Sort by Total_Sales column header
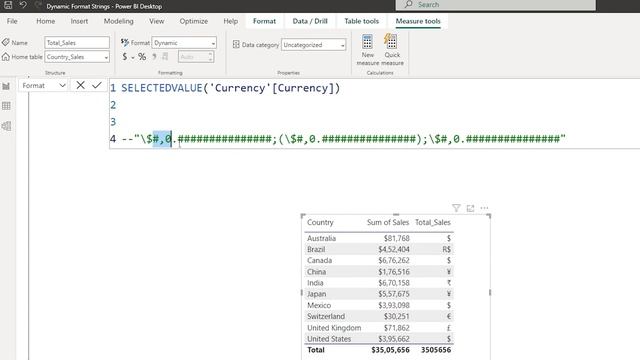 click(433, 222)
